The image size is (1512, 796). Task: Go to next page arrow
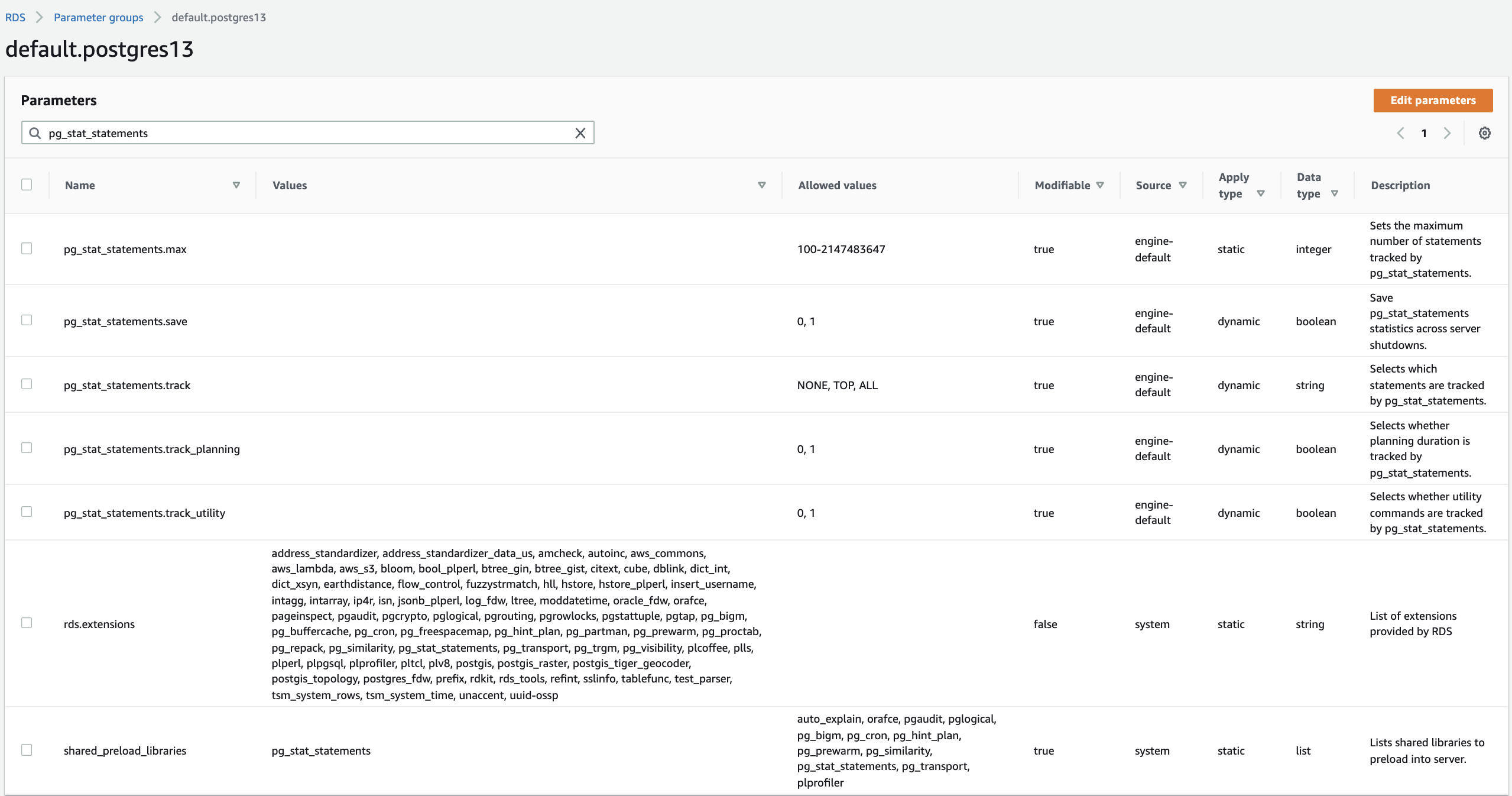tap(1447, 133)
